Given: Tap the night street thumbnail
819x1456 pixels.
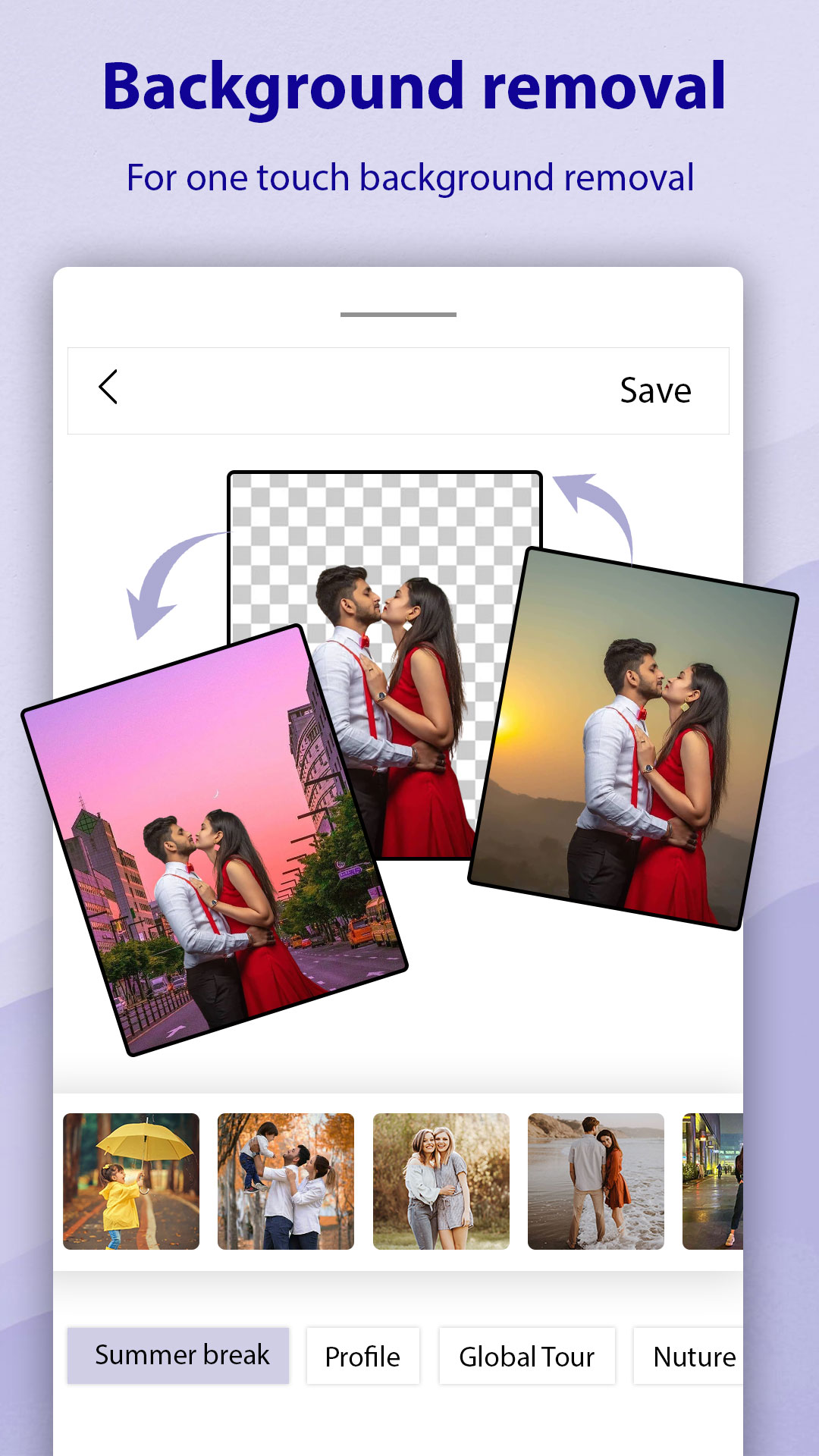Looking at the screenshot, I should click(x=713, y=1181).
